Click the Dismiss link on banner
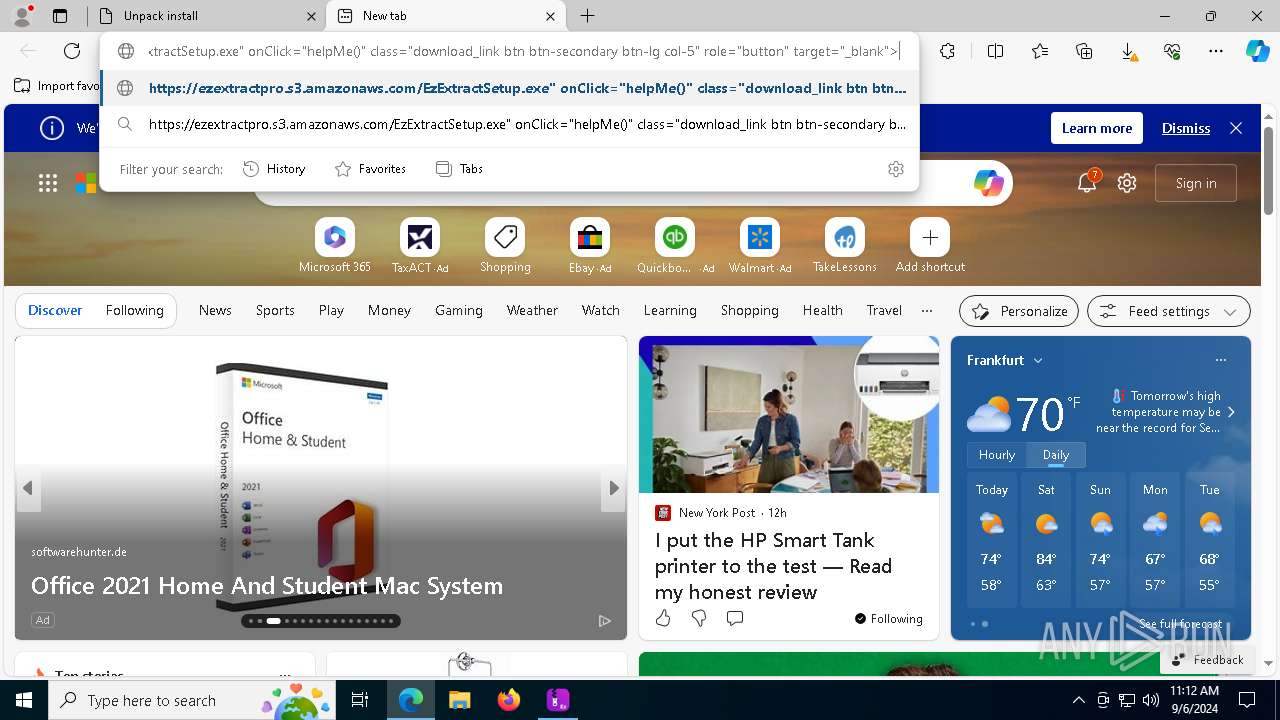Viewport: 1280px width, 720px height. (x=1186, y=129)
